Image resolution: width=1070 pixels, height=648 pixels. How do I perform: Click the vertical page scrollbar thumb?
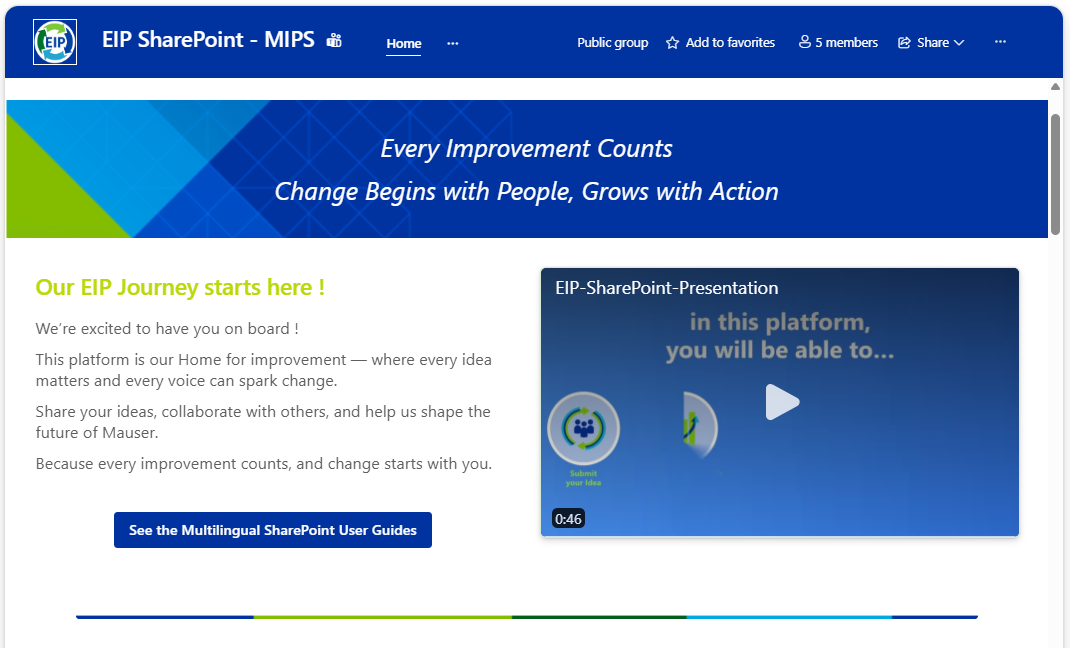[x=1055, y=175]
